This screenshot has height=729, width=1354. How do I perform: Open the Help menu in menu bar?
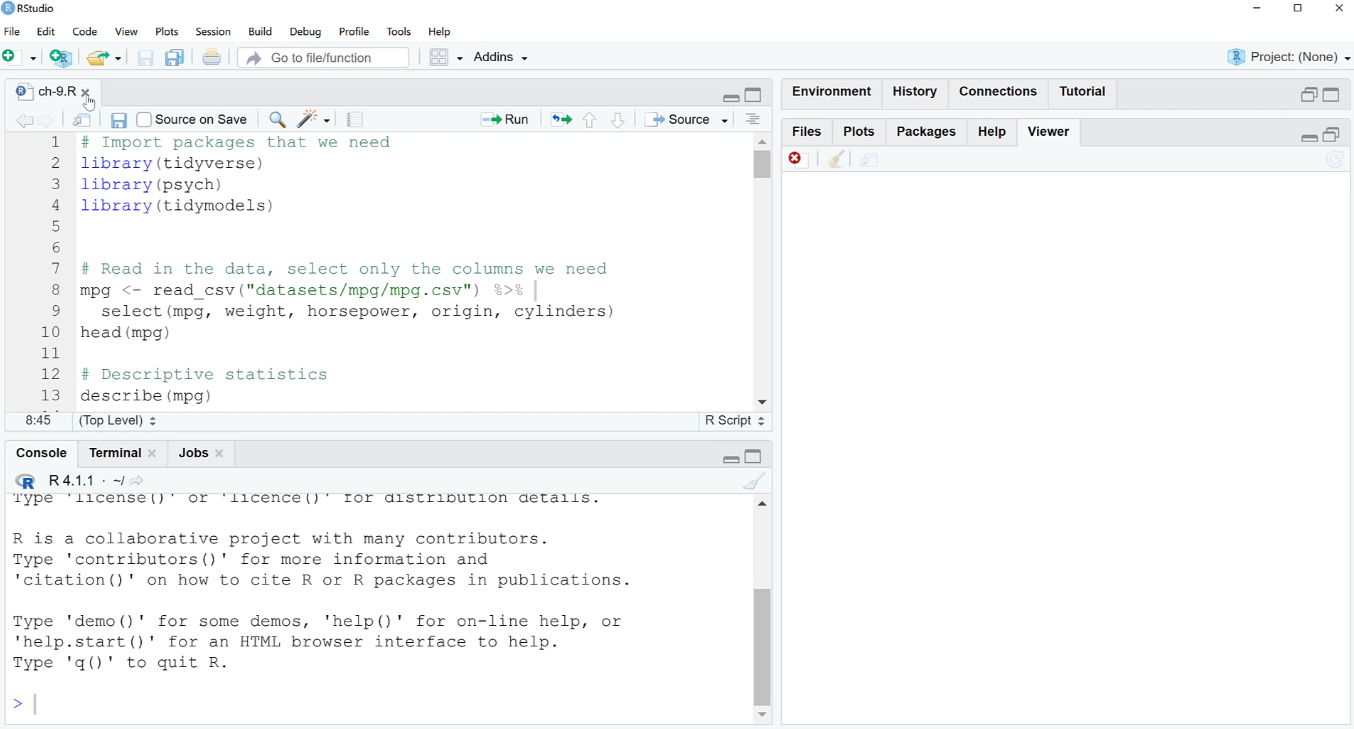pyautogui.click(x=439, y=32)
